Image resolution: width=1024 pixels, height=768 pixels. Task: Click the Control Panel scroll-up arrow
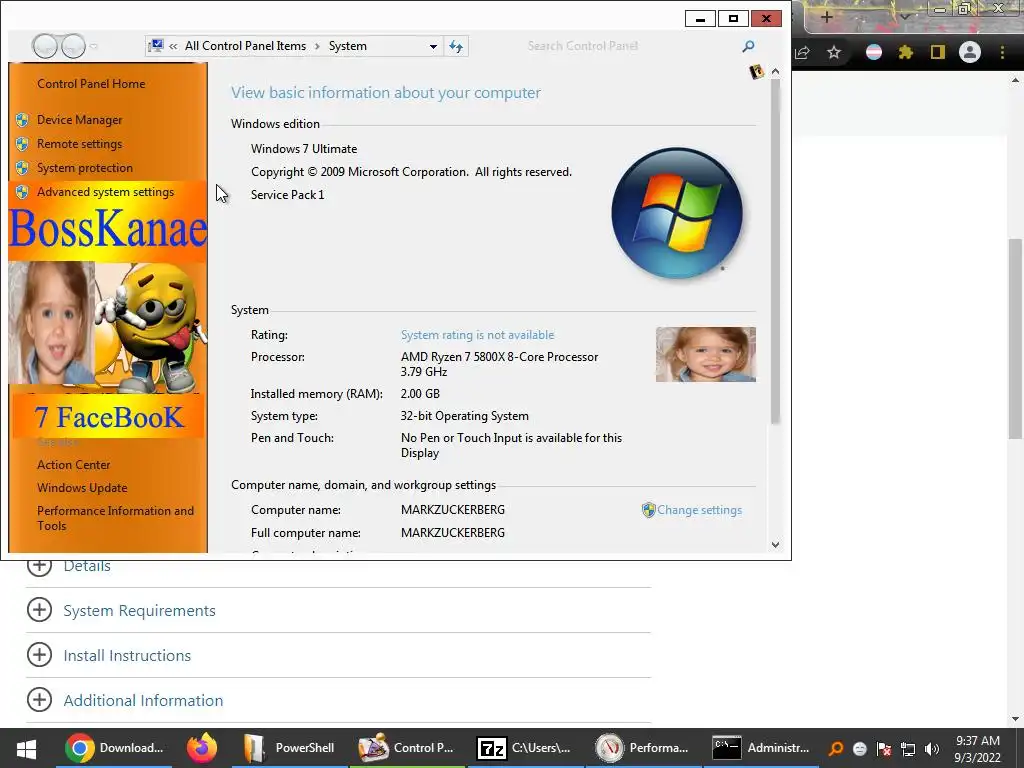coord(775,71)
